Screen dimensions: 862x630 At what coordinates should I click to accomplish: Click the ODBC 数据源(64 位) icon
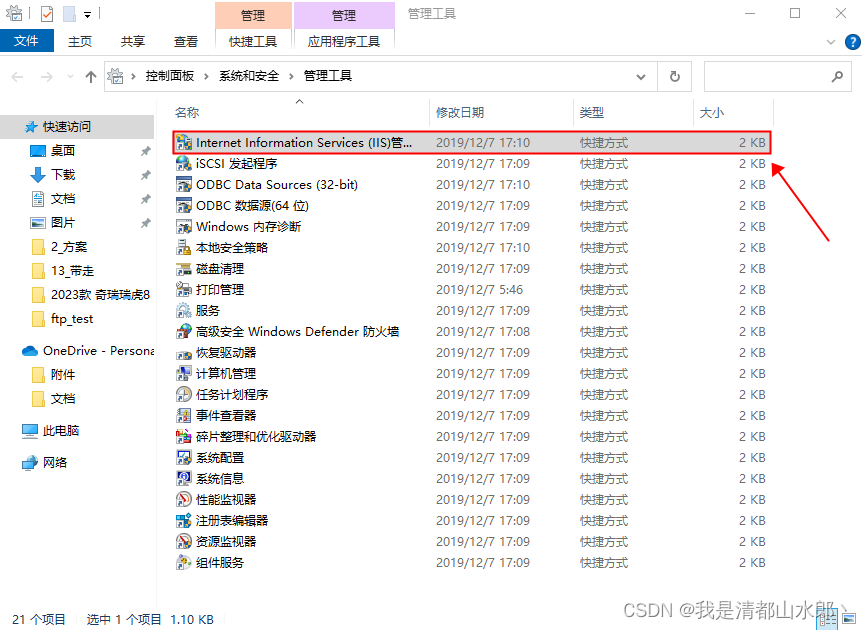[184, 206]
